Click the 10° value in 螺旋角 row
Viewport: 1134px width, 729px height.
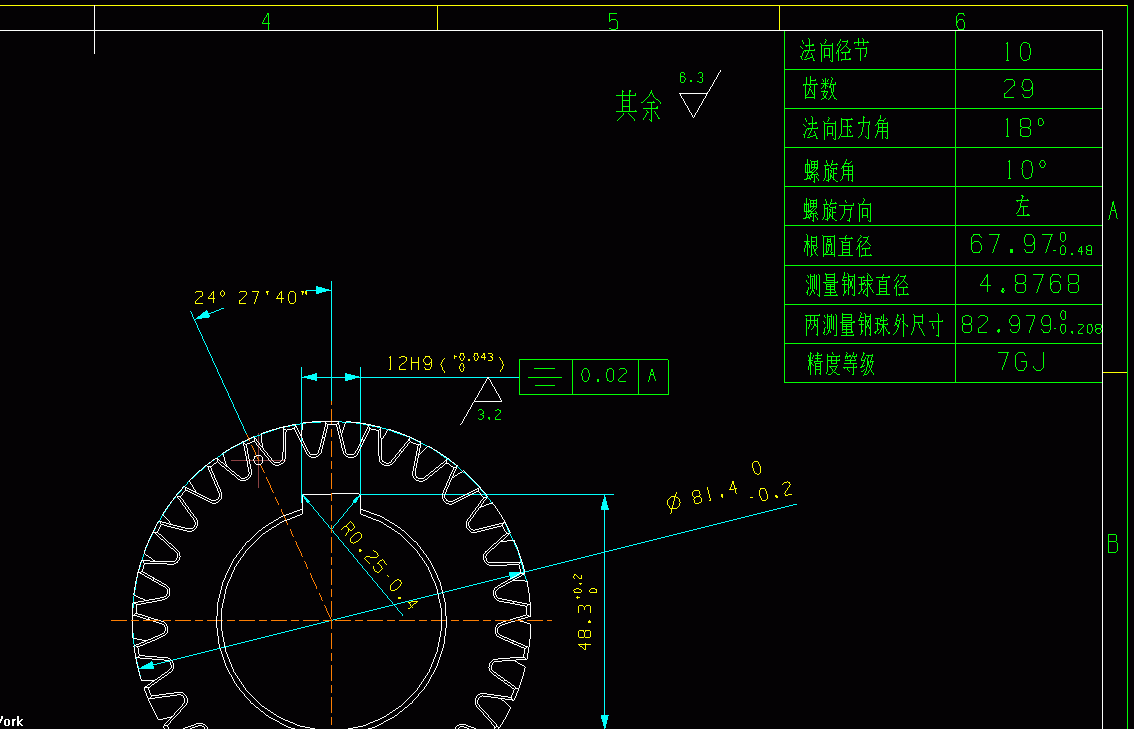pyautogui.click(x=1026, y=169)
